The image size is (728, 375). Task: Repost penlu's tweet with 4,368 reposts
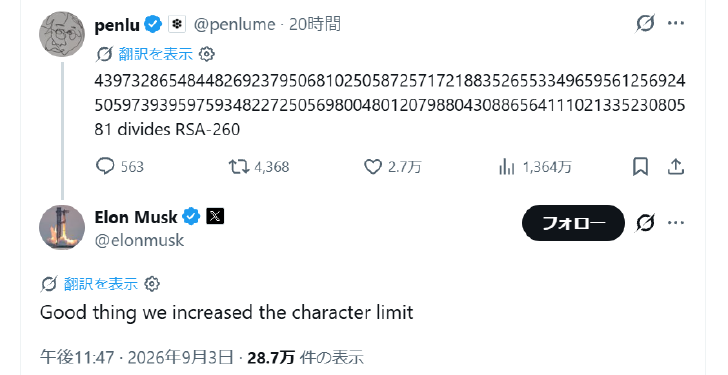[x=239, y=166]
